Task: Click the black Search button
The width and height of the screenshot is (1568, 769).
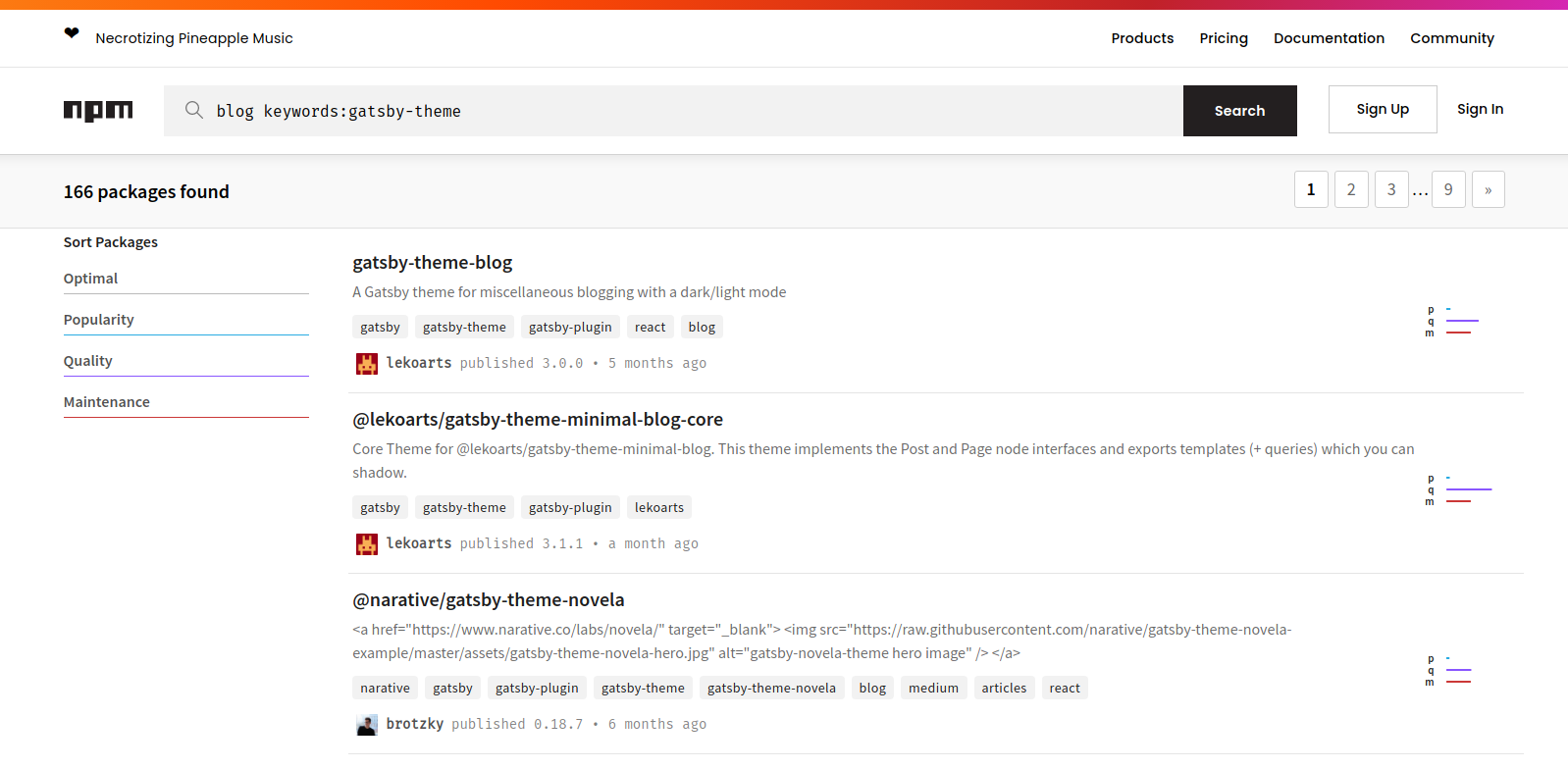Action: coord(1239,111)
